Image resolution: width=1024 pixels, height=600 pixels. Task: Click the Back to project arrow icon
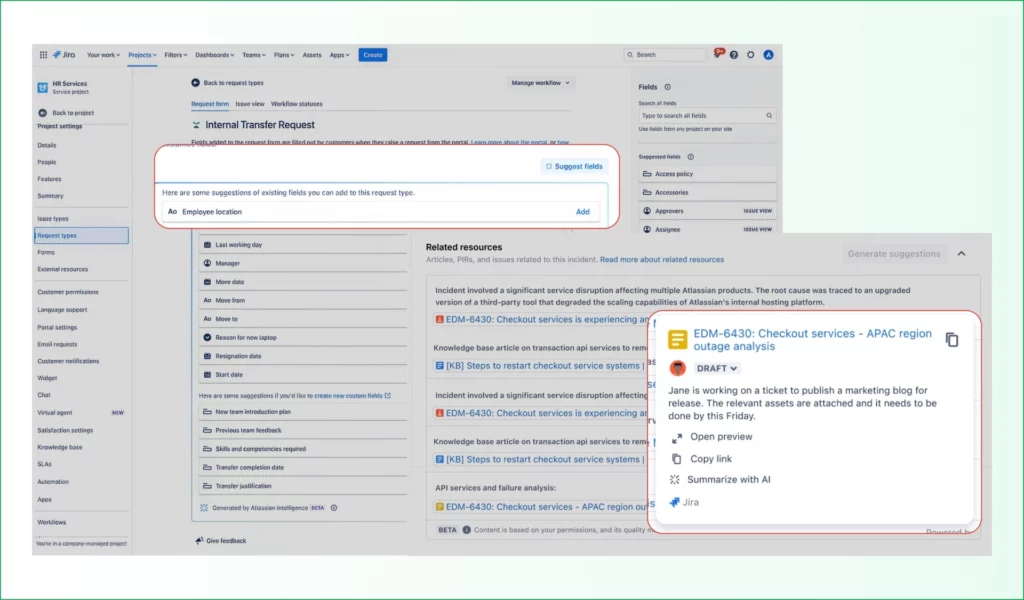pos(42,113)
